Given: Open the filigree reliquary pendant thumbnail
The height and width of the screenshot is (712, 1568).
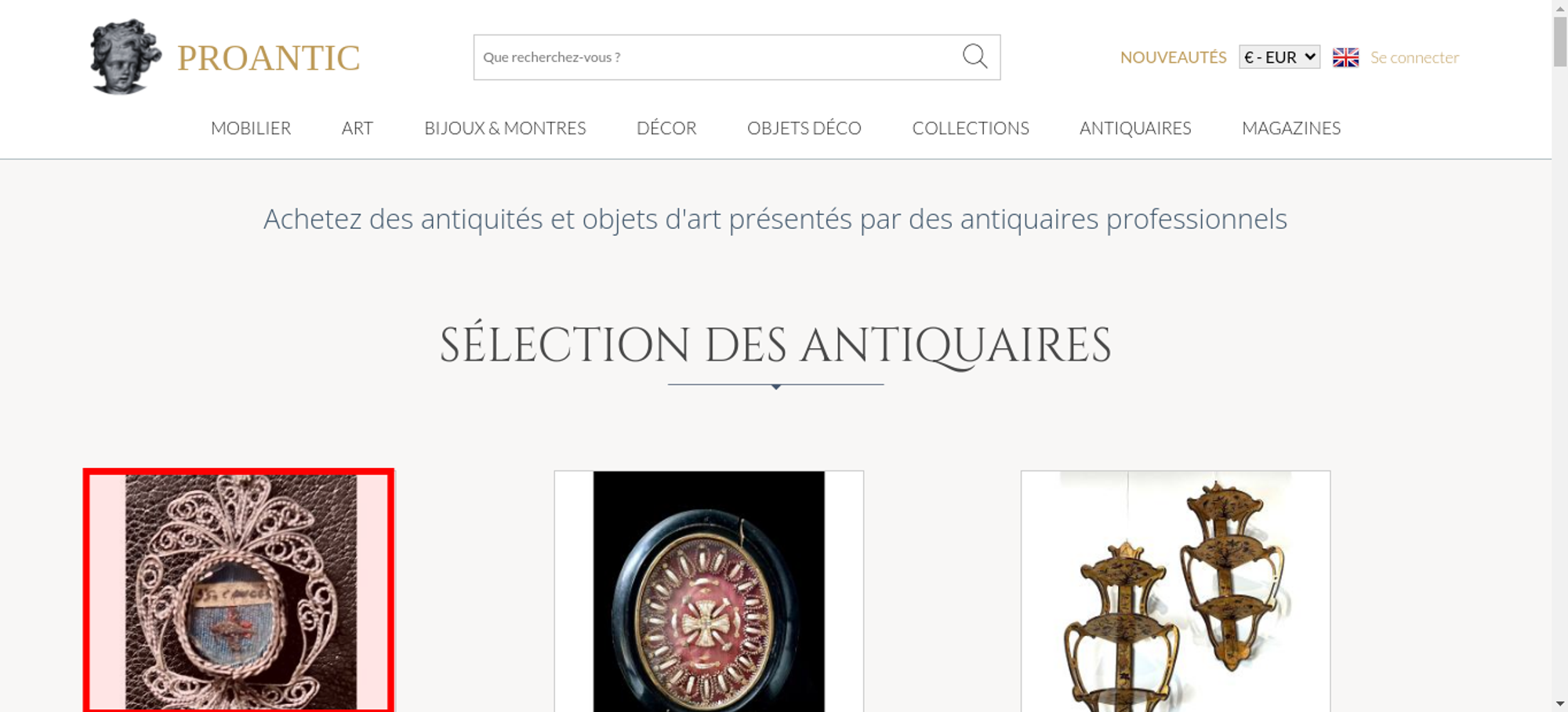Looking at the screenshot, I should point(239,592).
